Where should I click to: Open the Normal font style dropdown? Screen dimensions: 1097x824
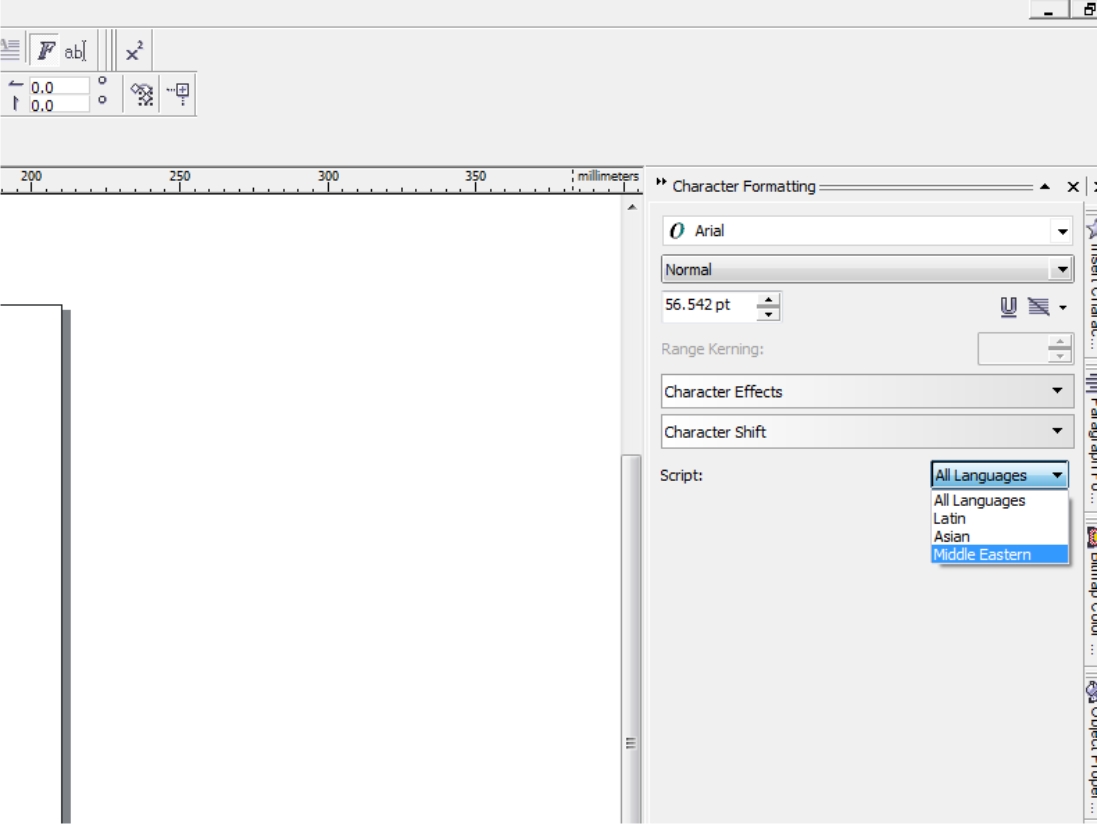tap(1061, 269)
